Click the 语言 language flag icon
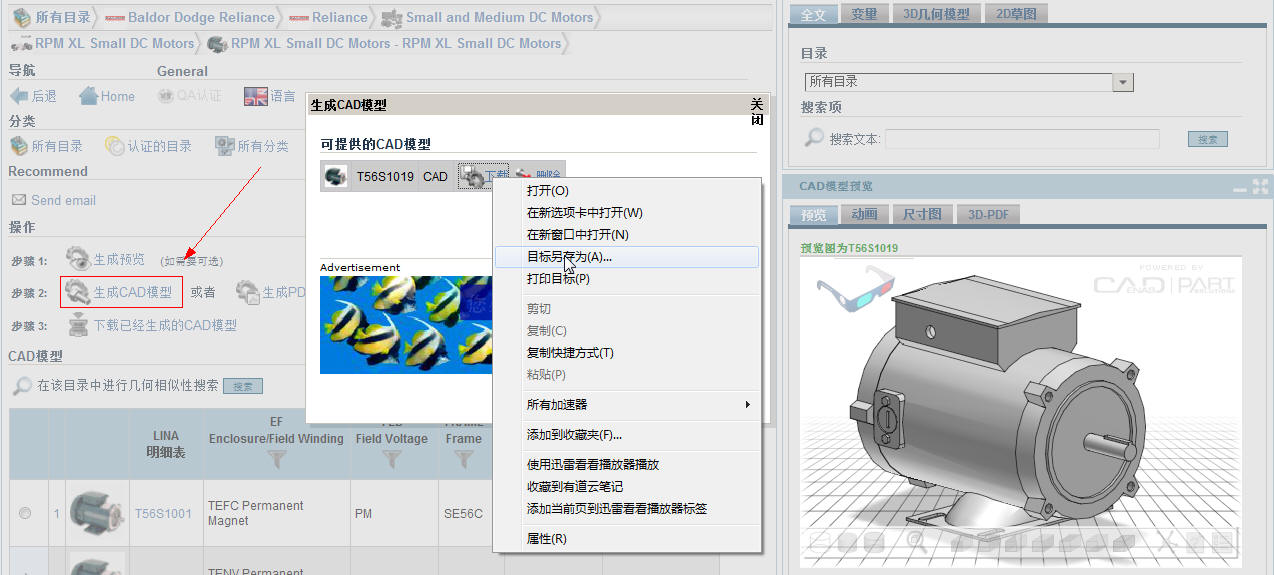Image resolution: width=1274 pixels, height=575 pixels. (256, 96)
